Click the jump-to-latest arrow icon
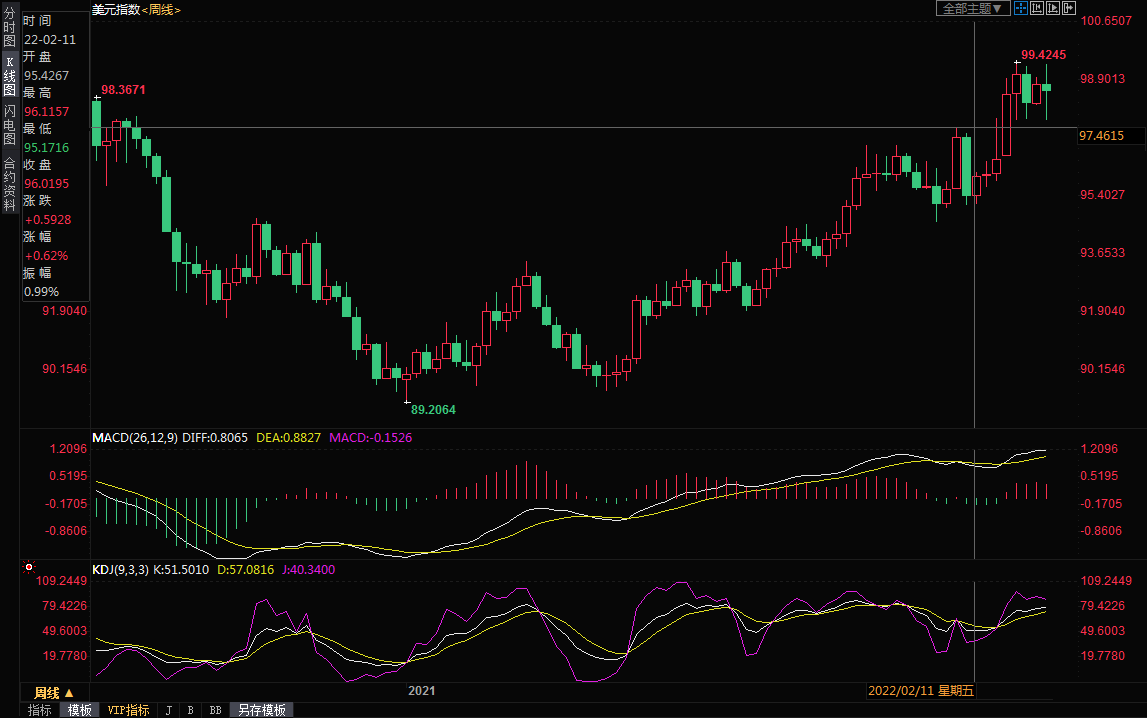The height and width of the screenshot is (718, 1147). [1067, 8]
